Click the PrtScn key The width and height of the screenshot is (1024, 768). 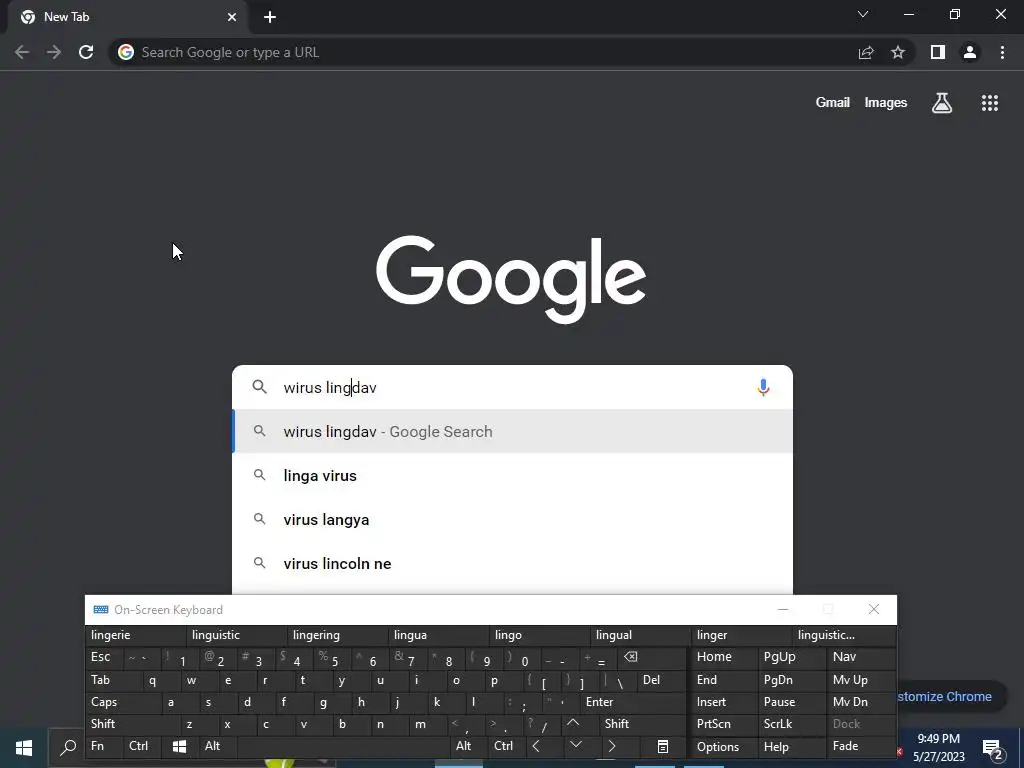(x=724, y=724)
